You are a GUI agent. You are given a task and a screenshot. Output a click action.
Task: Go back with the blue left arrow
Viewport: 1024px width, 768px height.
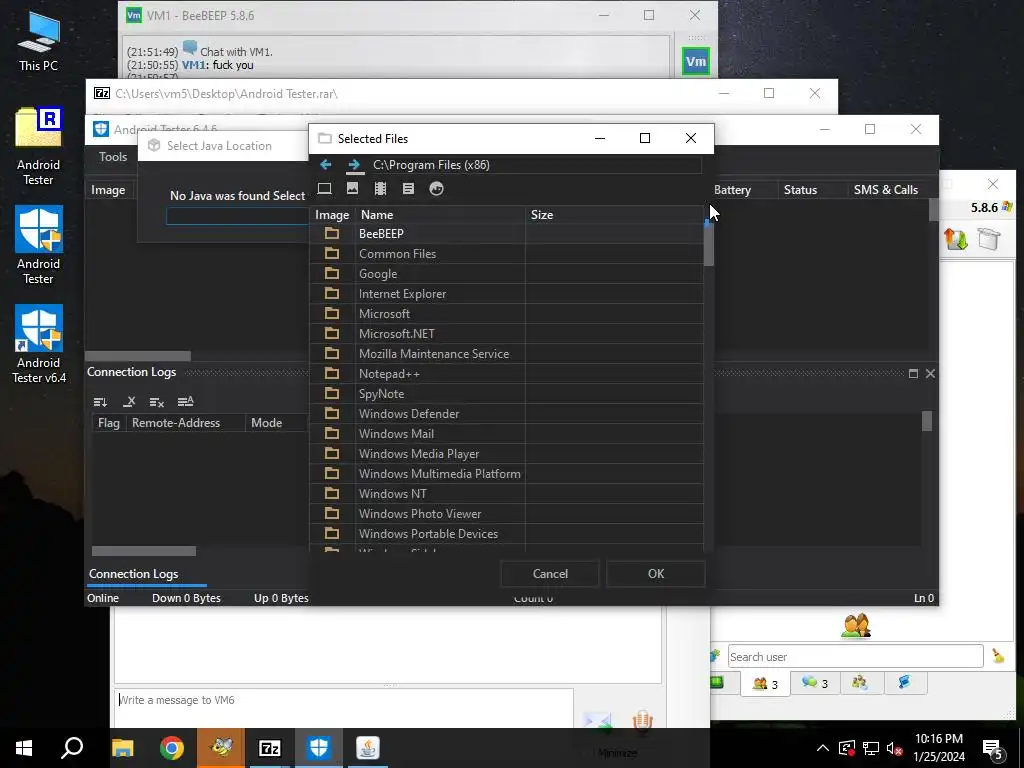[x=325, y=165]
